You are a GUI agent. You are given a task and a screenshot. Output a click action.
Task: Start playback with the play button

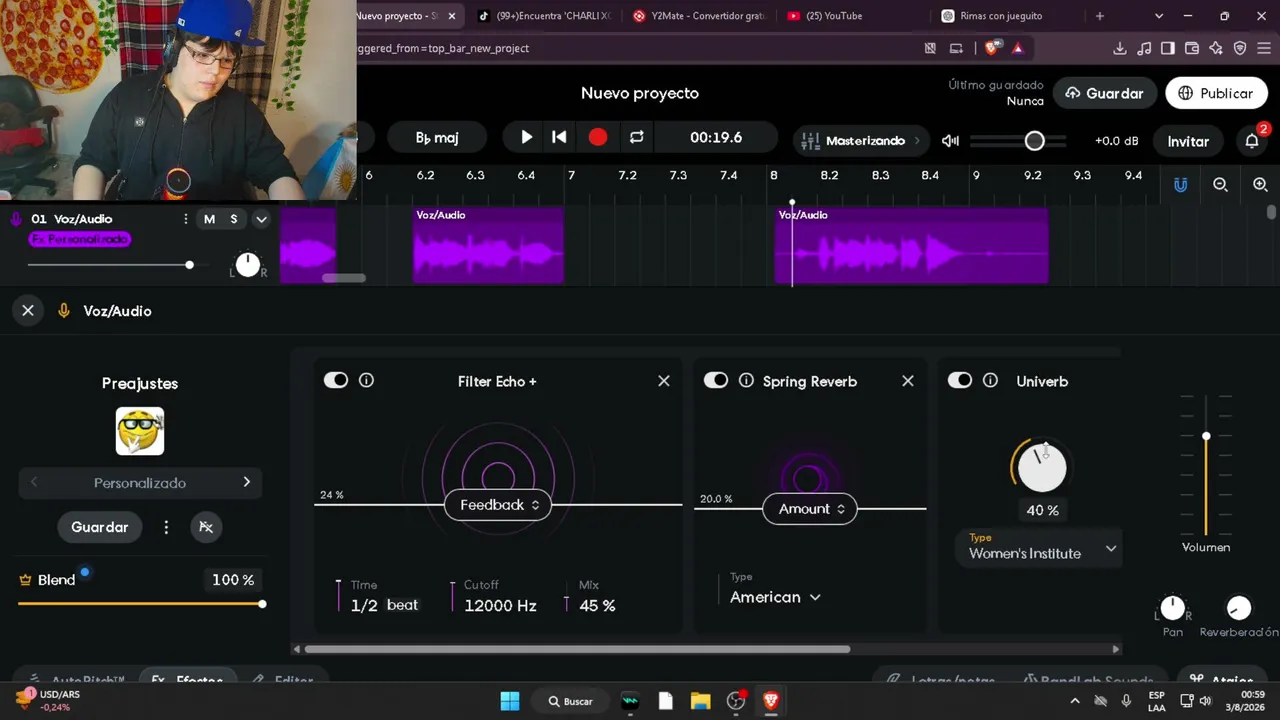[x=526, y=137]
